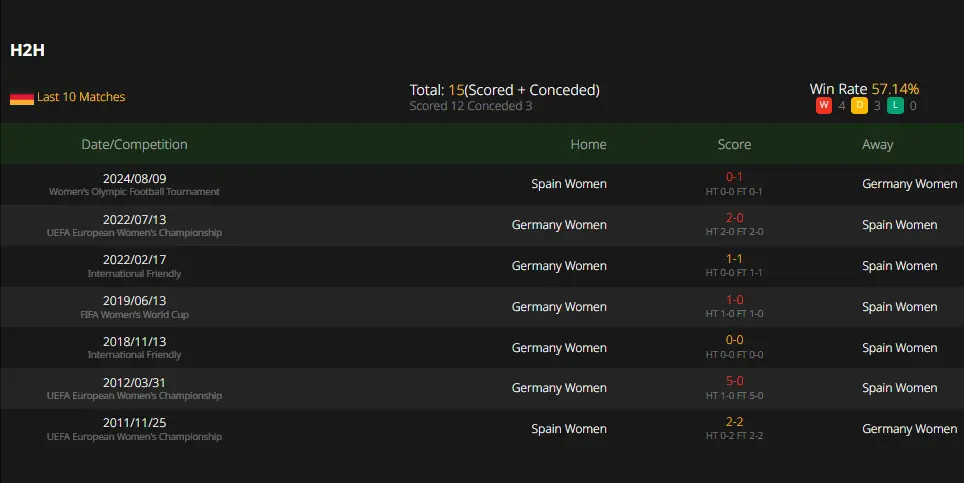Click the Home column header
The height and width of the screenshot is (483, 964).
588,144
